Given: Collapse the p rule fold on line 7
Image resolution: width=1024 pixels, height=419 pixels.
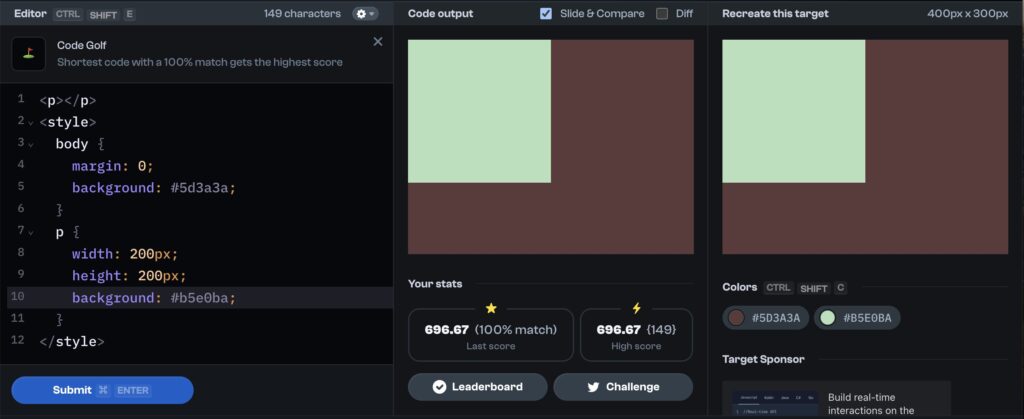Looking at the screenshot, I should [30, 232].
